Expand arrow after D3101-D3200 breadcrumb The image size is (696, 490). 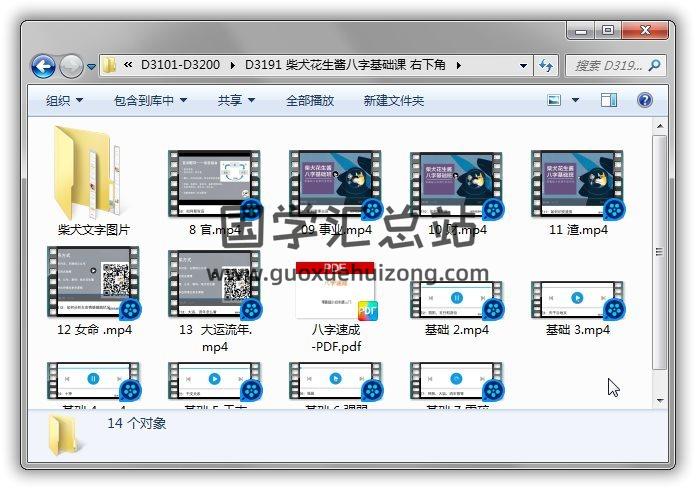pyautogui.click(x=233, y=66)
